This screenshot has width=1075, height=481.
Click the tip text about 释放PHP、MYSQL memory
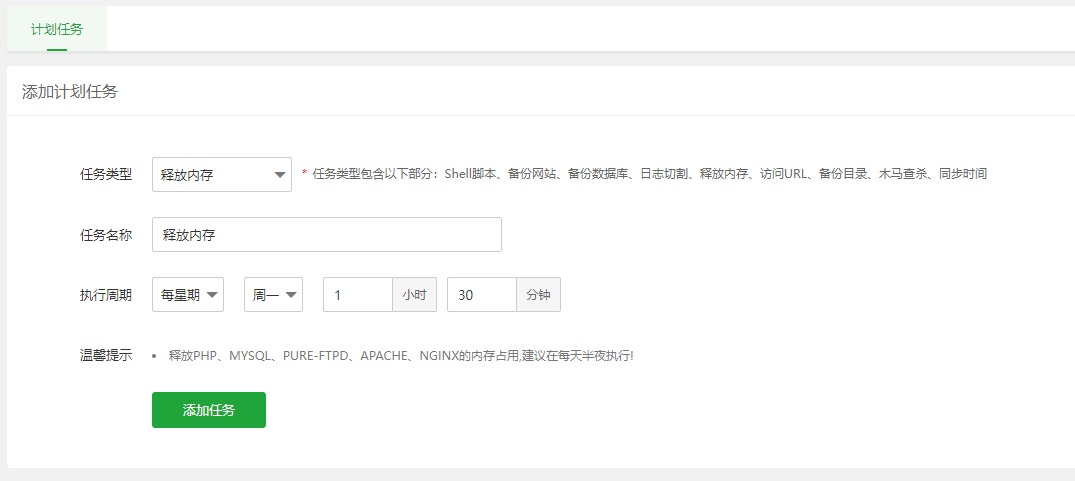(401, 356)
